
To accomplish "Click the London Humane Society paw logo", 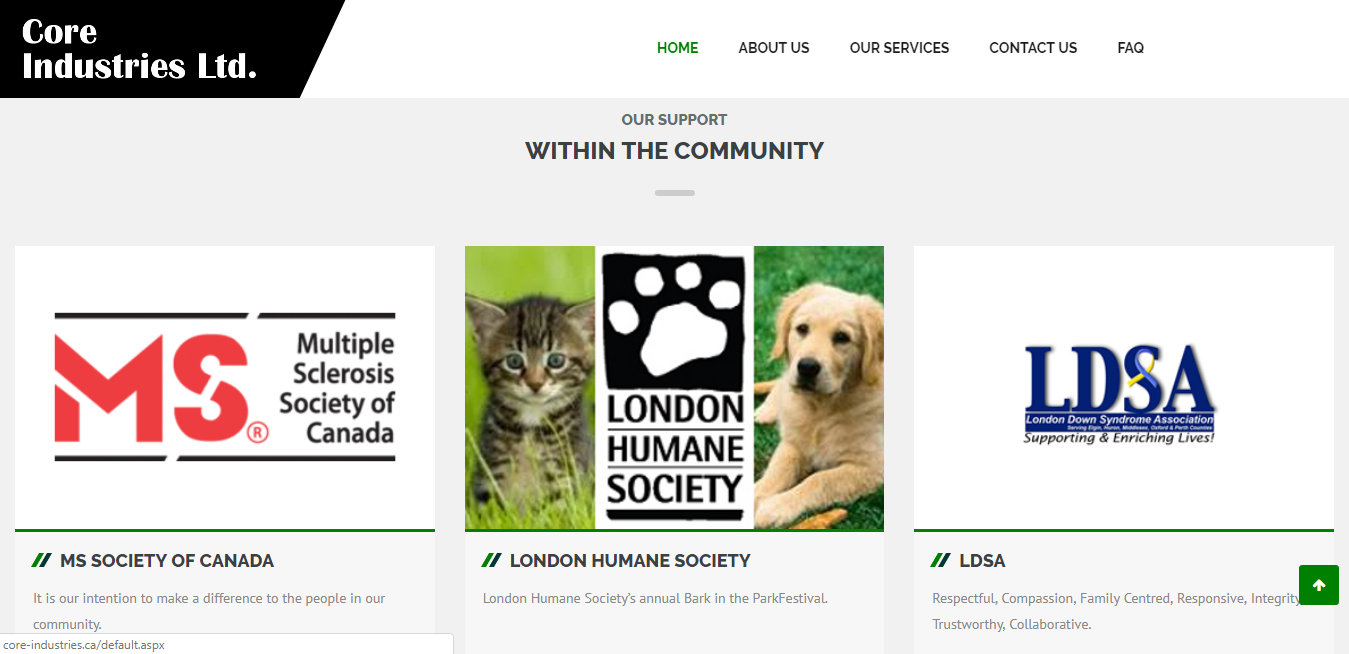I will [675, 388].
